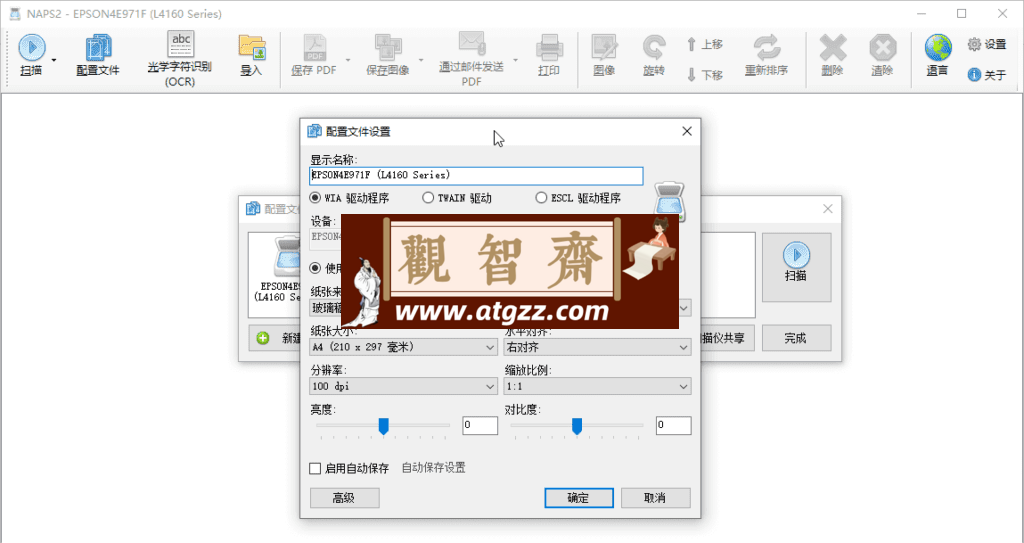The width and height of the screenshot is (1024, 543).
Task: Open the 语言 language globe icon
Action: 938,56
